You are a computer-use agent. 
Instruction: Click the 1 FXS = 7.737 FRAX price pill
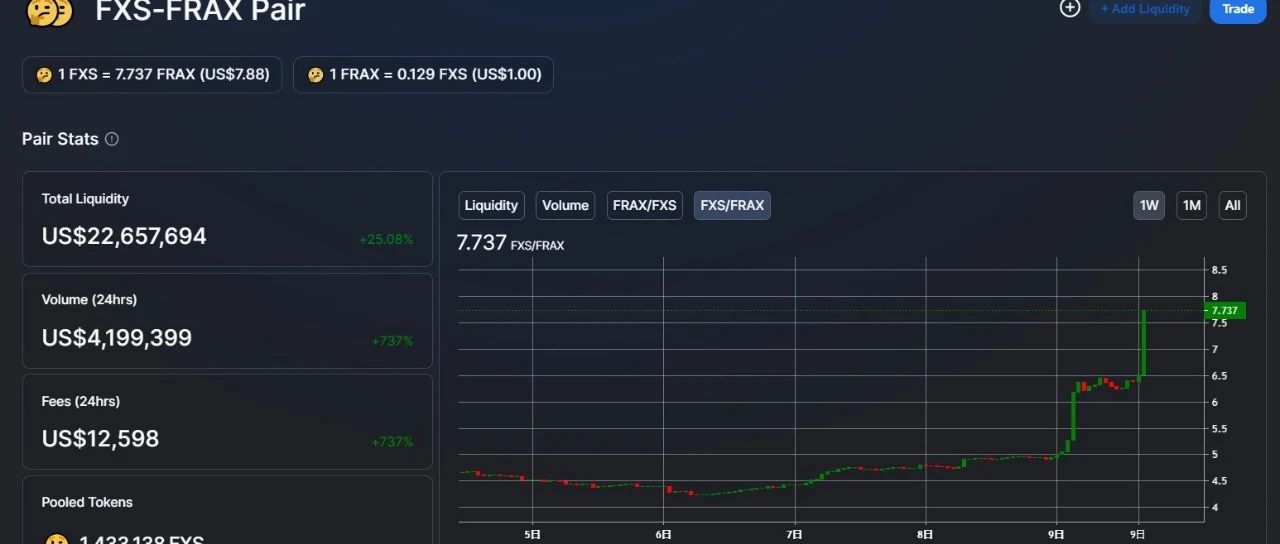point(152,75)
